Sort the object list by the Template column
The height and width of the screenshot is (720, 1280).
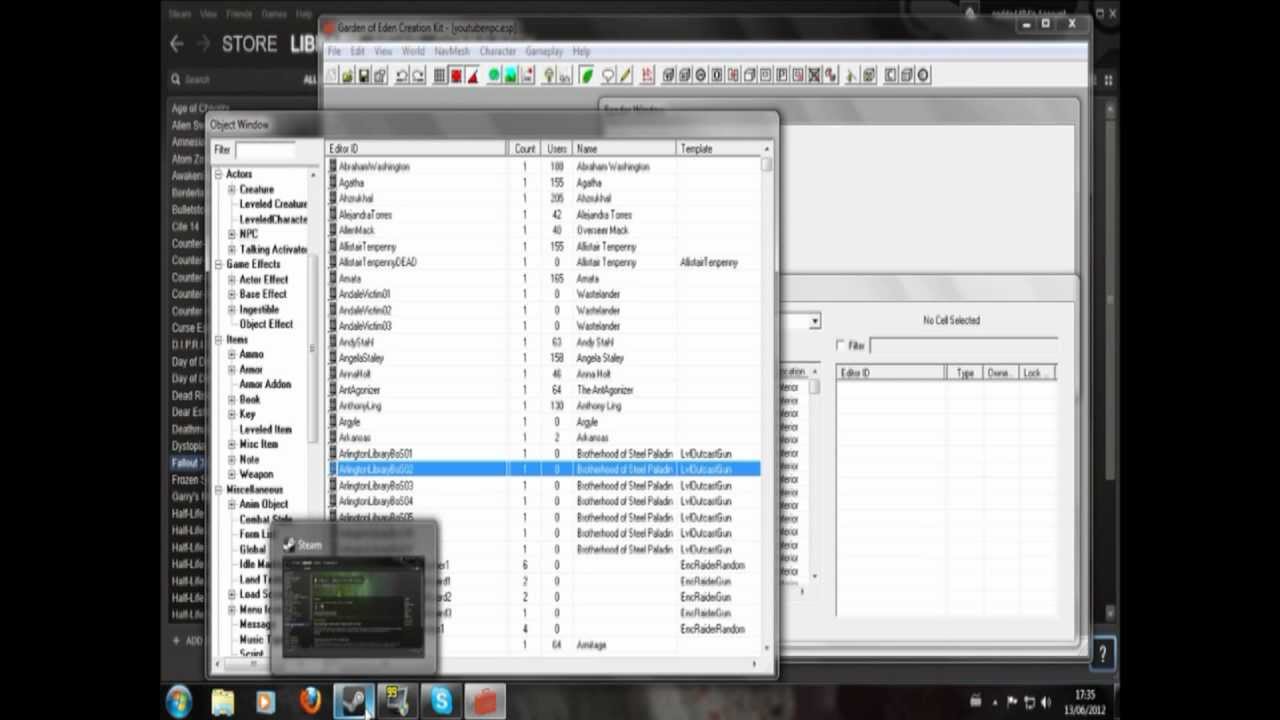pyautogui.click(x=719, y=149)
